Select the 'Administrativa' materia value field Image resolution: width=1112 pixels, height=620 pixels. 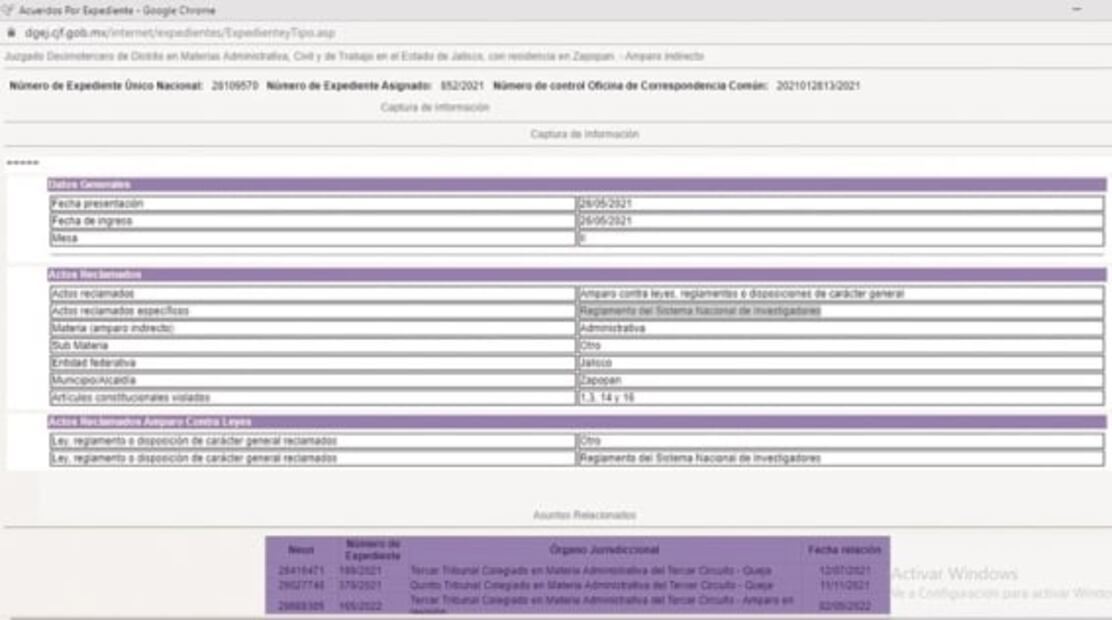click(x=700, y=326)
